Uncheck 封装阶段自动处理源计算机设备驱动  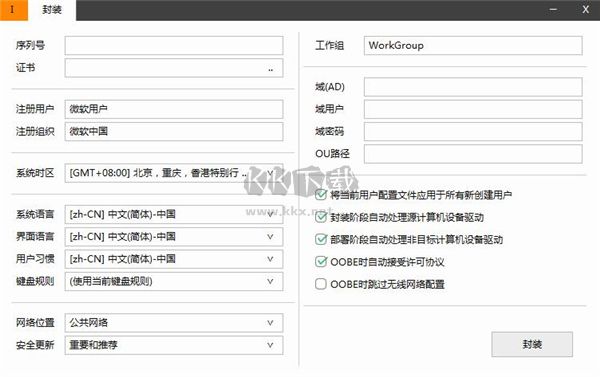(x=321, y=217)
